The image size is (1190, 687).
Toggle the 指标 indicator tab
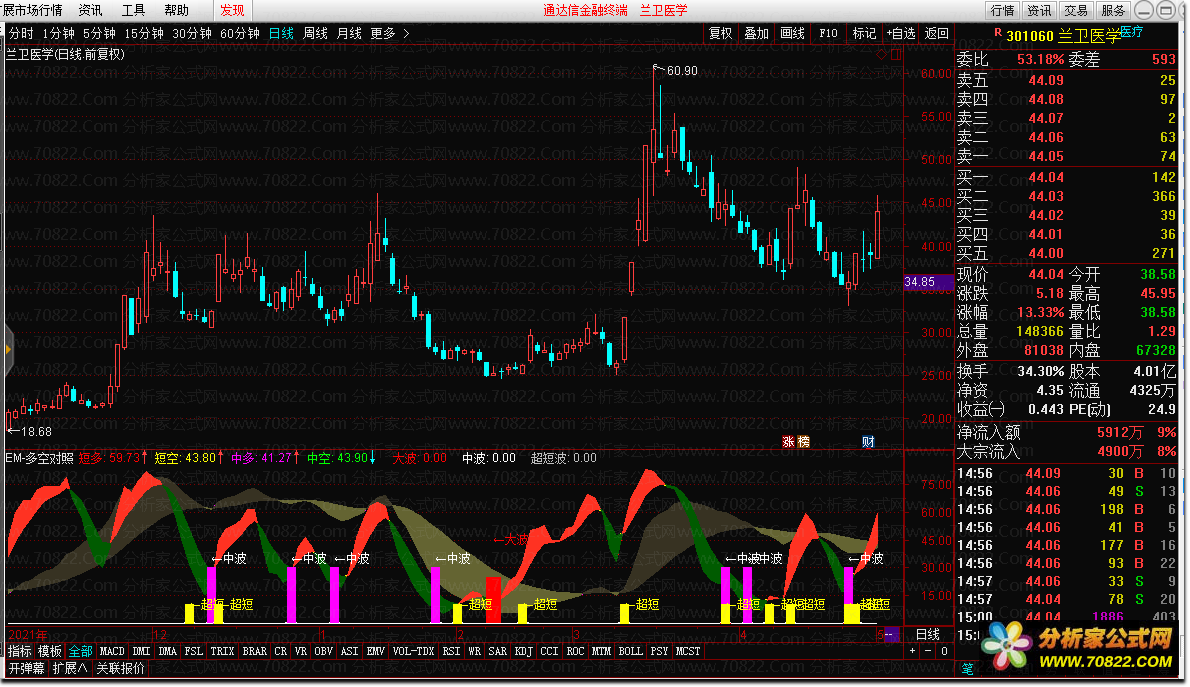coord(20,651)
